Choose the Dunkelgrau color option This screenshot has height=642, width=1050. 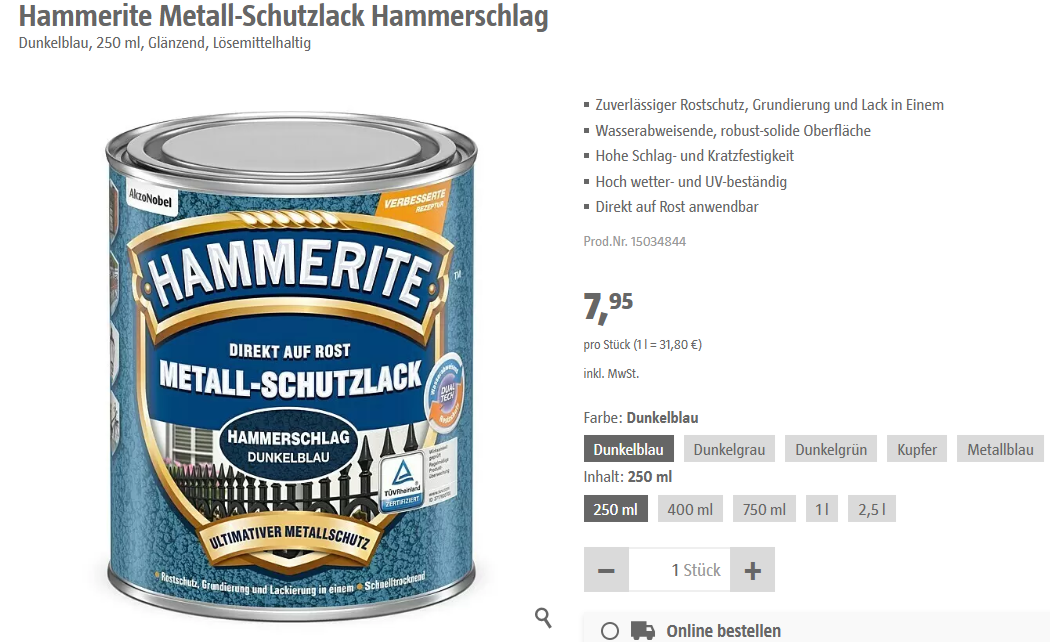pyautogui.click(x=729, y=449)
